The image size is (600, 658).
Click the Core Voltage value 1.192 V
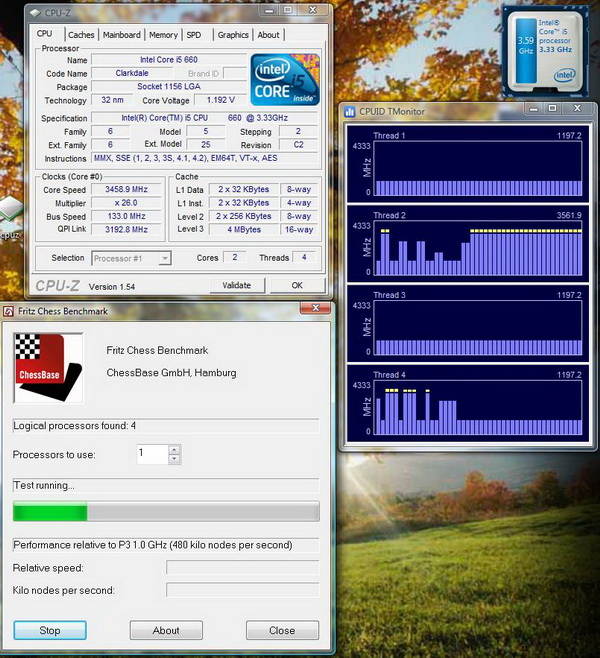(220, 100)
